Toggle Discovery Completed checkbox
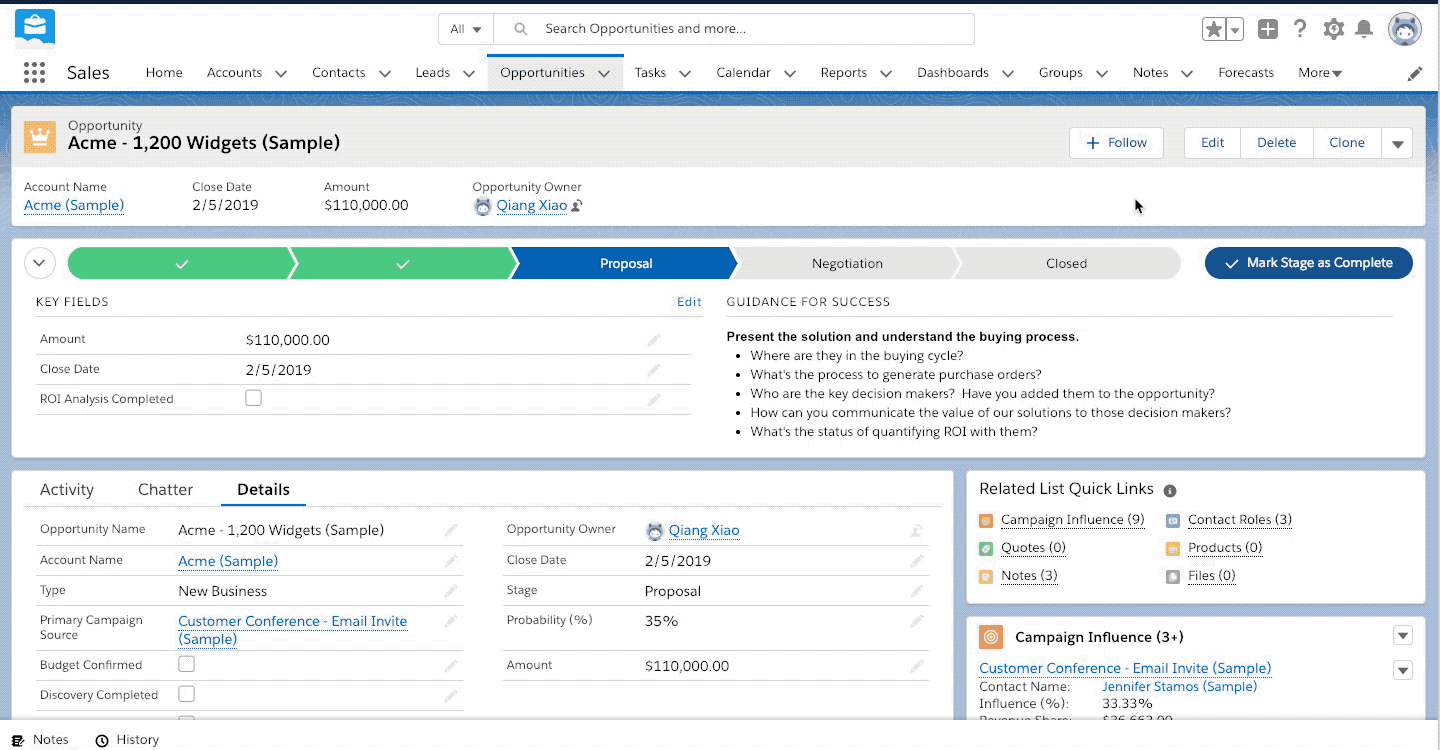This screenshot has width=1440, height=750. point(187,694)
